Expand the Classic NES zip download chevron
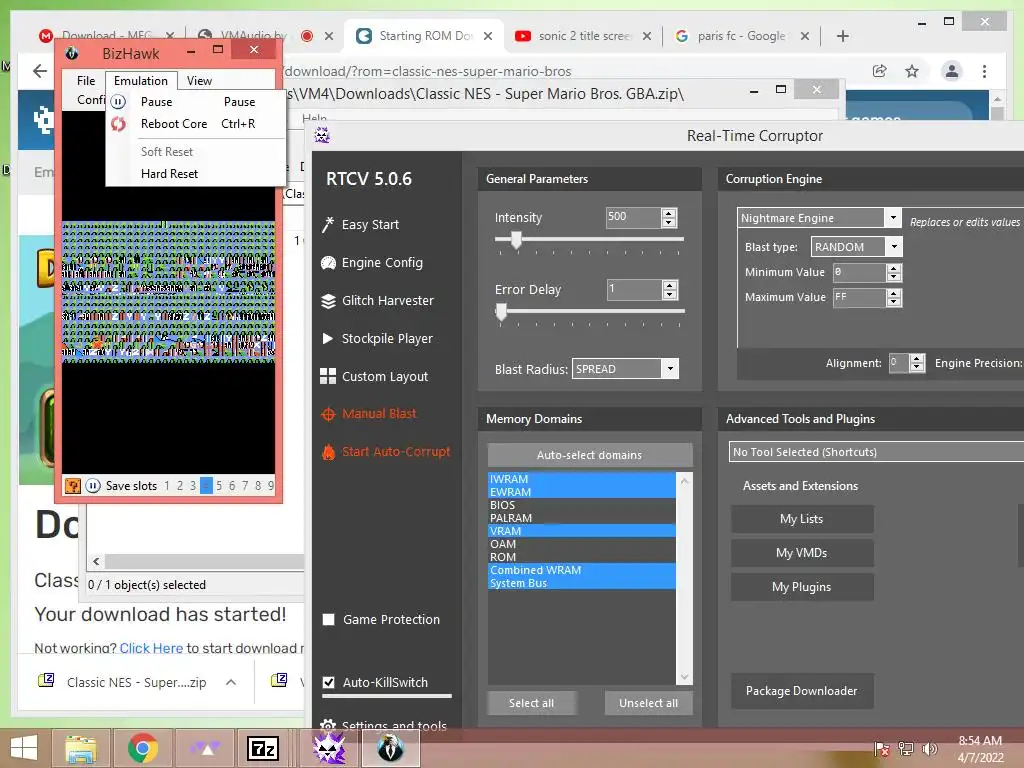Image resolution: width=1024 pixels, height=768 pixels. (x=231, y=682)
